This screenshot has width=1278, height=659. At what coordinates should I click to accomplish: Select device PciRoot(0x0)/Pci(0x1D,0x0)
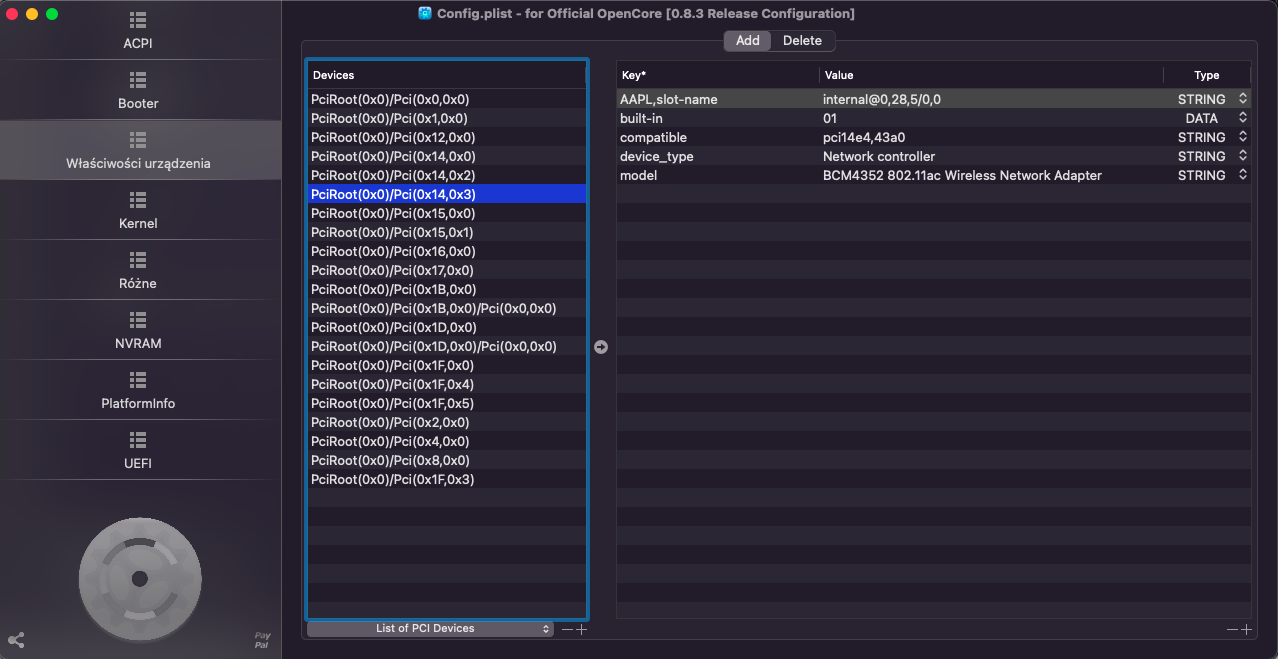[x=447, y=327]
